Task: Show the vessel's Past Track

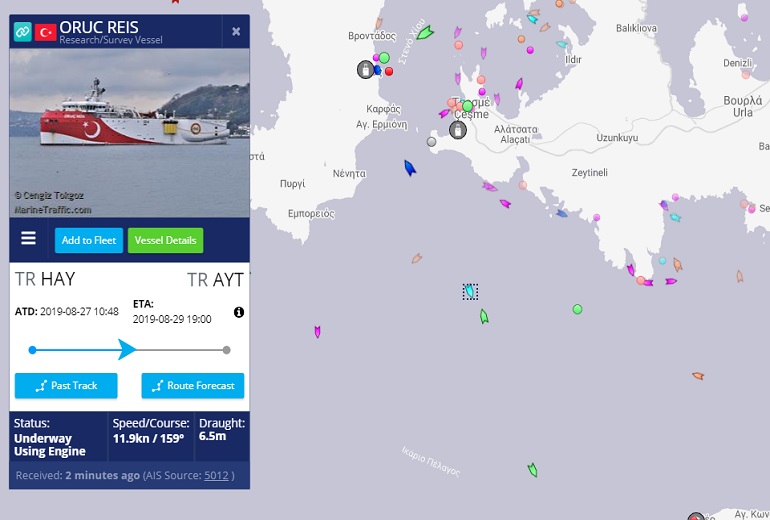Action: (x=66, y=385)
